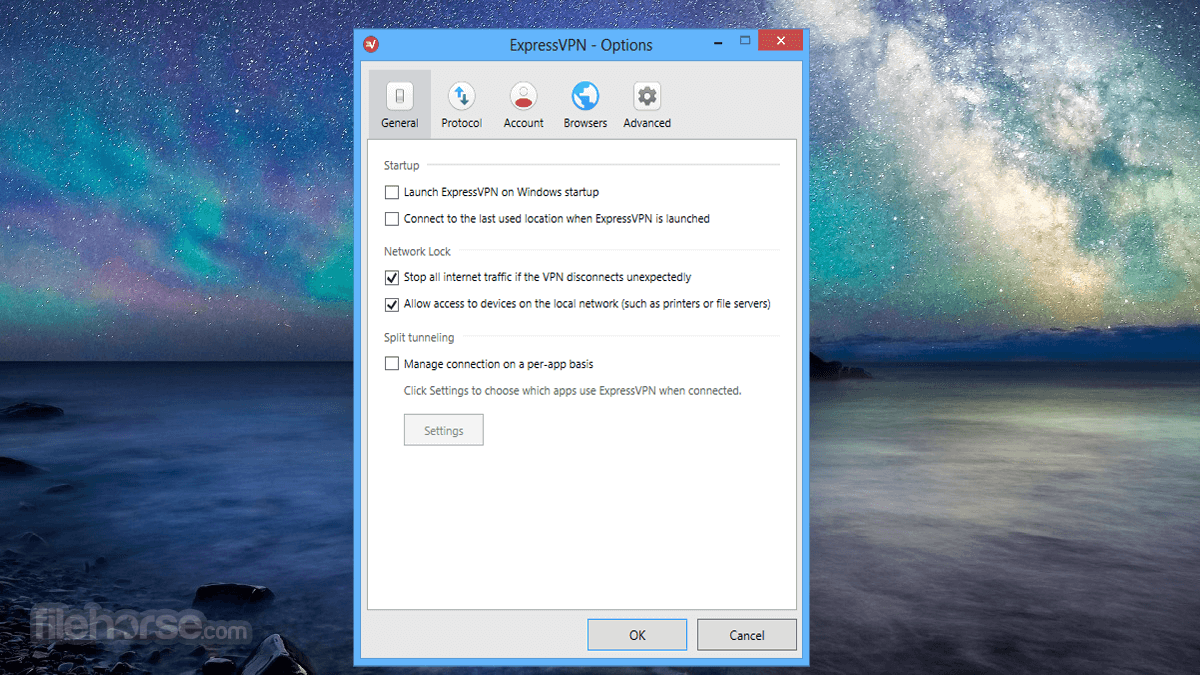Enable connect to last used location checkbox
This screenshot has height=675, width=1200.
click(391, 218)
